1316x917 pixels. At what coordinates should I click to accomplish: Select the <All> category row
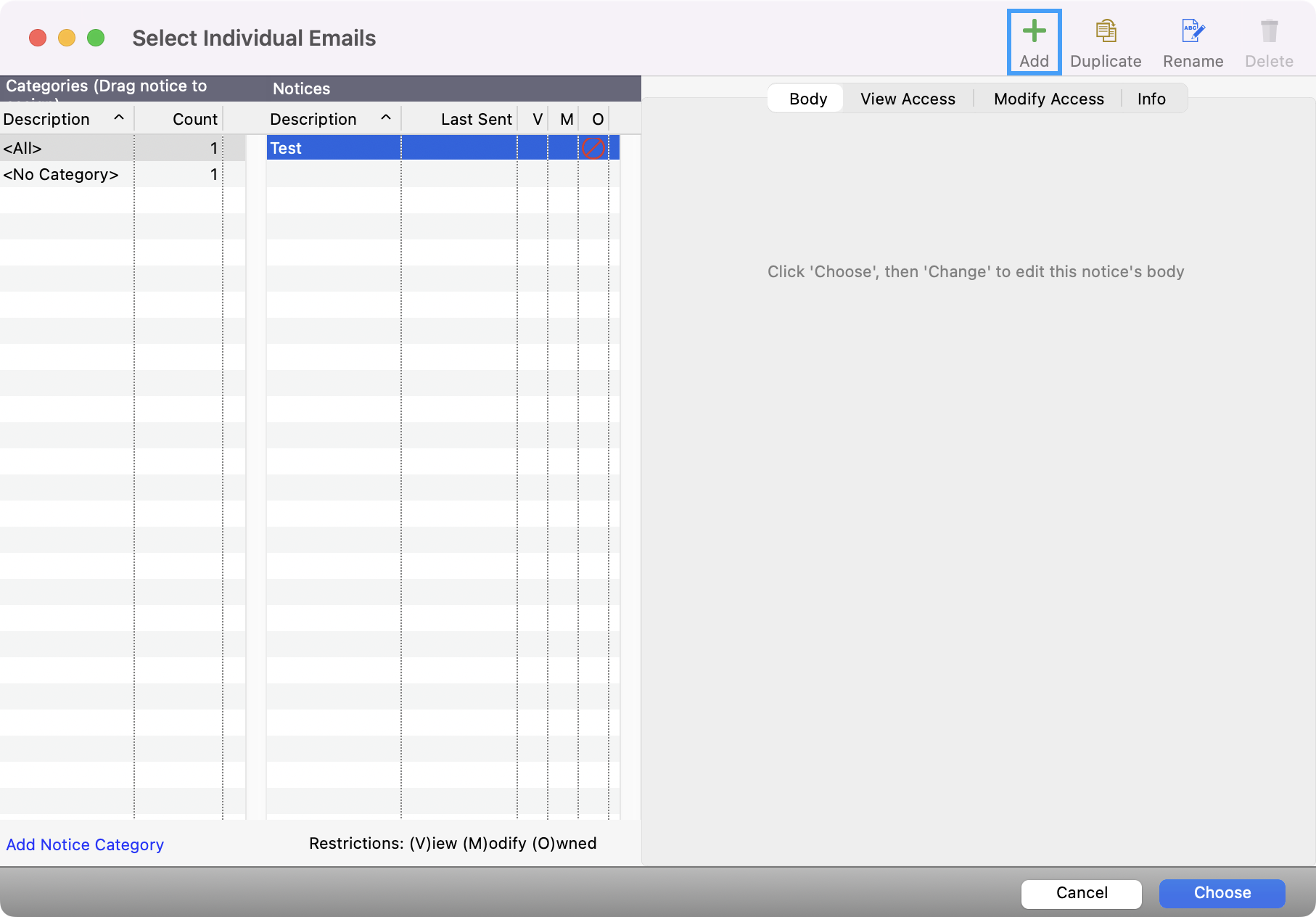[x=65, y=149]
